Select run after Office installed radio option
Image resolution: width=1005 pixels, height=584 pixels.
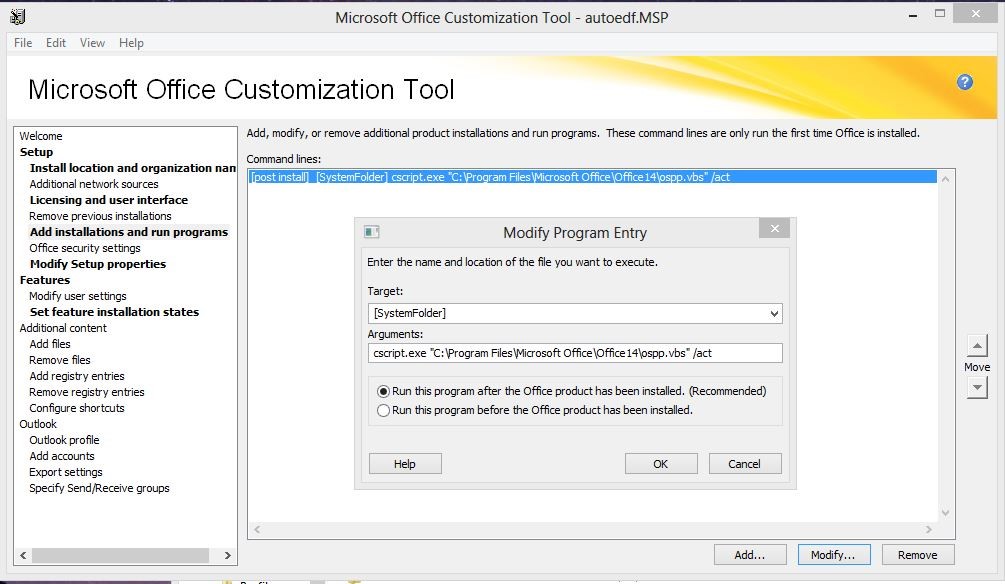(383, 391)
